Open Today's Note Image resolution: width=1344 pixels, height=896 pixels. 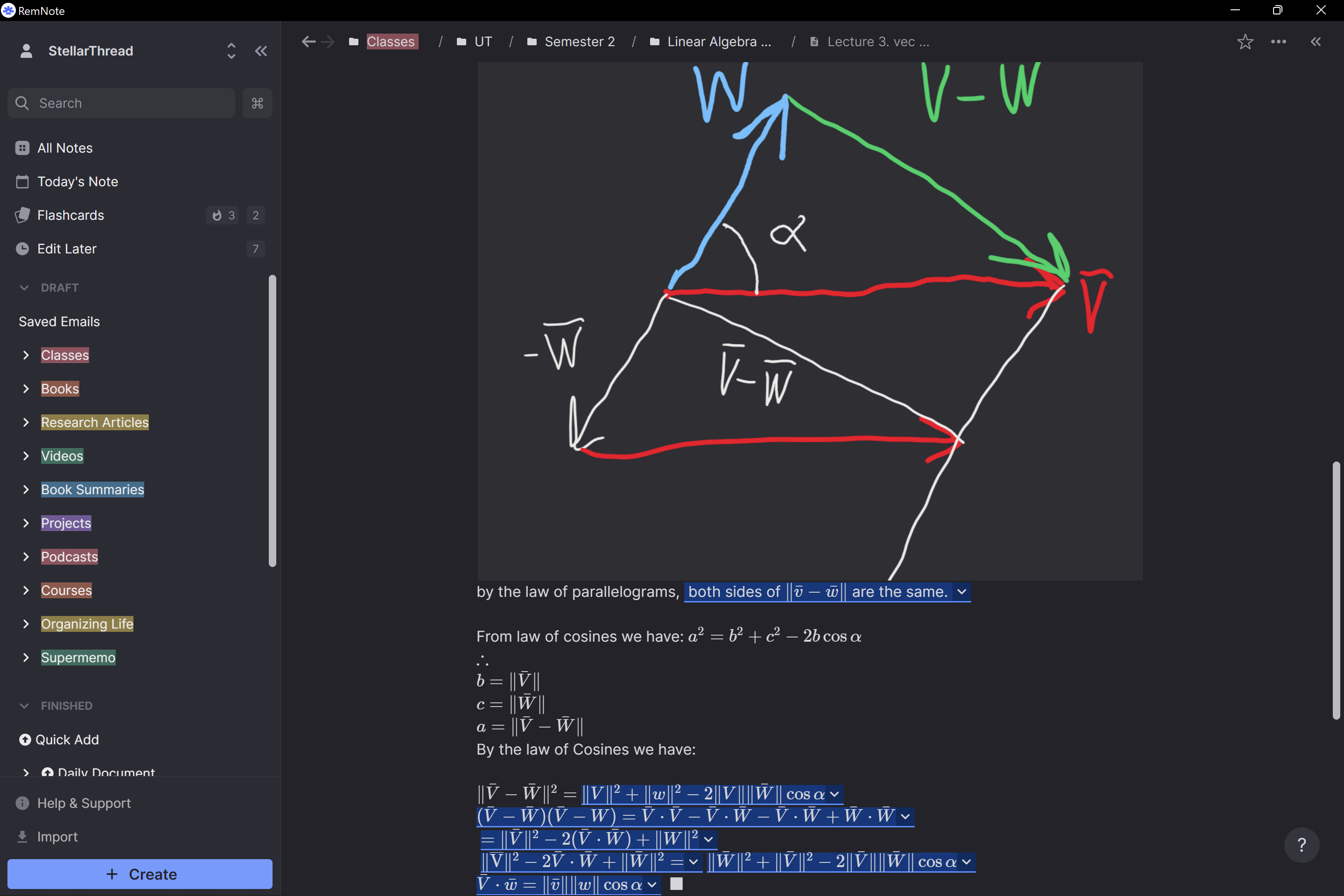77,181
